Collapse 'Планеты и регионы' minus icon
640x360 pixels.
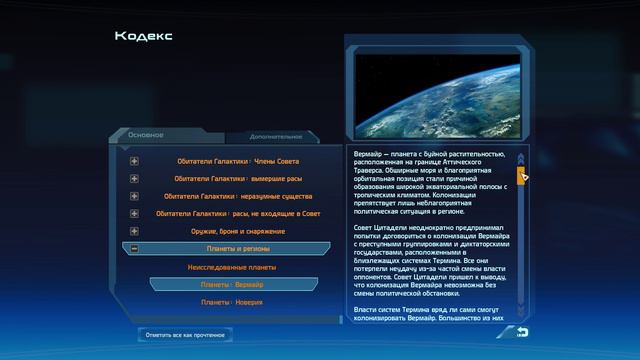[x=134, y=249]
